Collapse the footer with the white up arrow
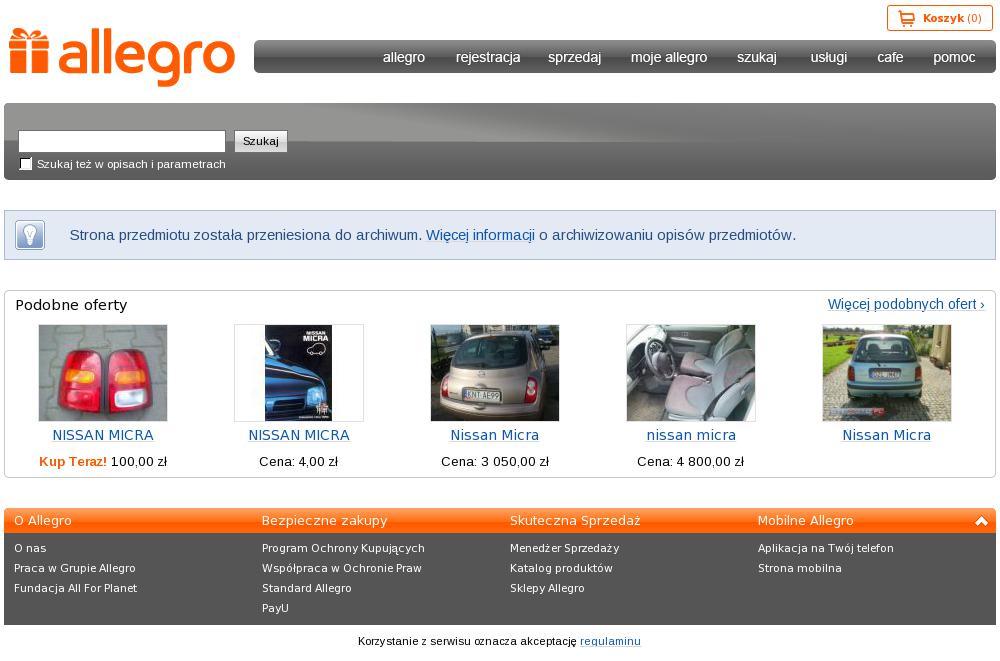1000x661 pixels. coord(981,521)
